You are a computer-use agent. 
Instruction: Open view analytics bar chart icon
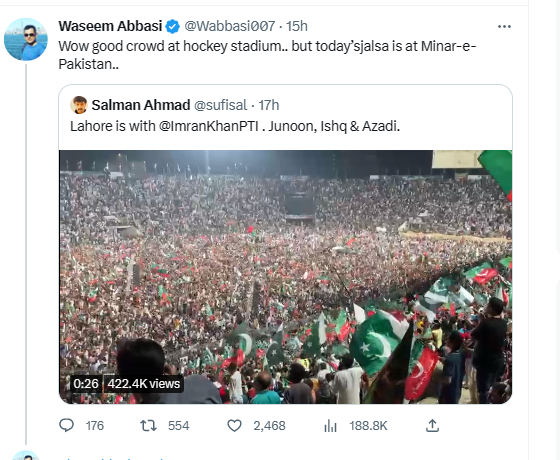pyautogui.click(x=330, y=426)
